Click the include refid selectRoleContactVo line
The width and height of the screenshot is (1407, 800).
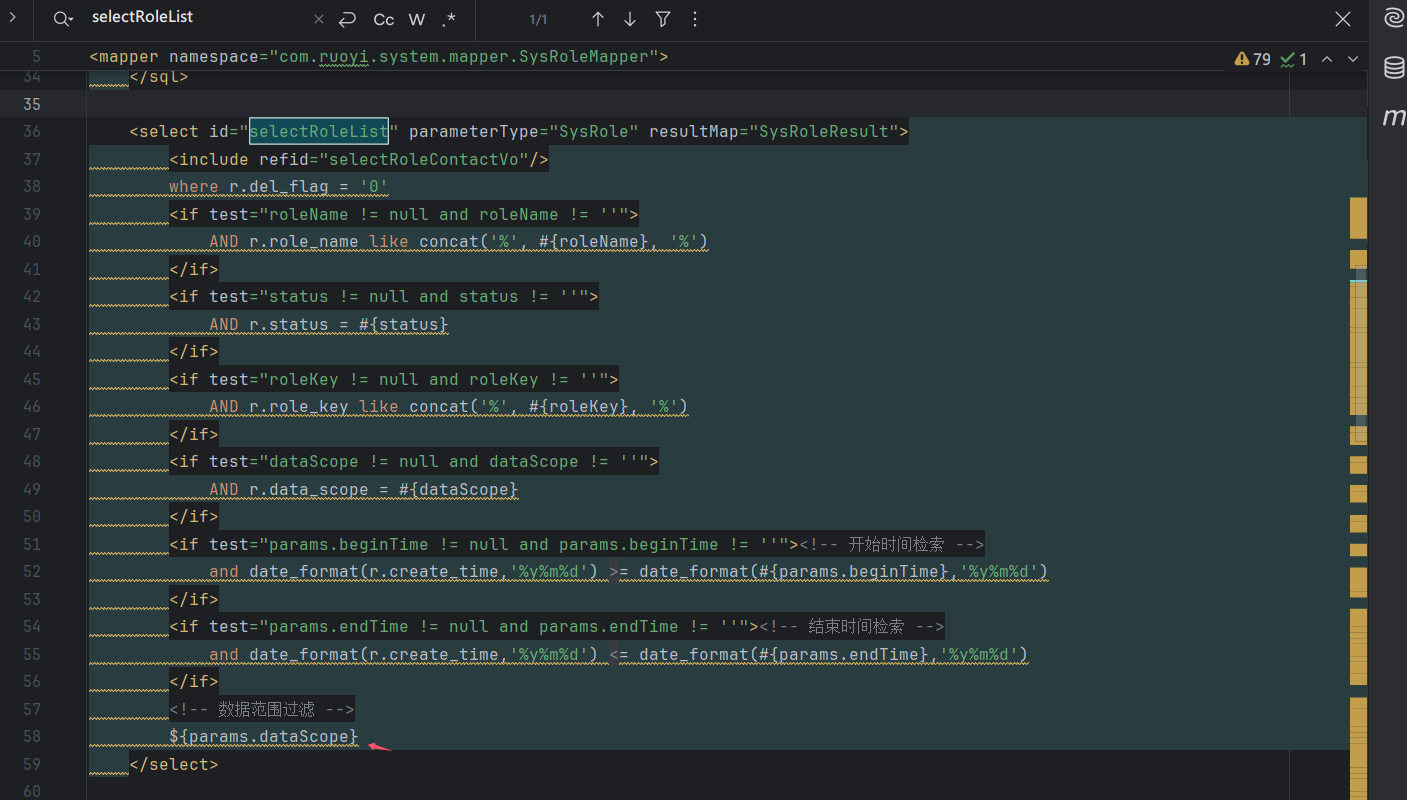(359, 159)
